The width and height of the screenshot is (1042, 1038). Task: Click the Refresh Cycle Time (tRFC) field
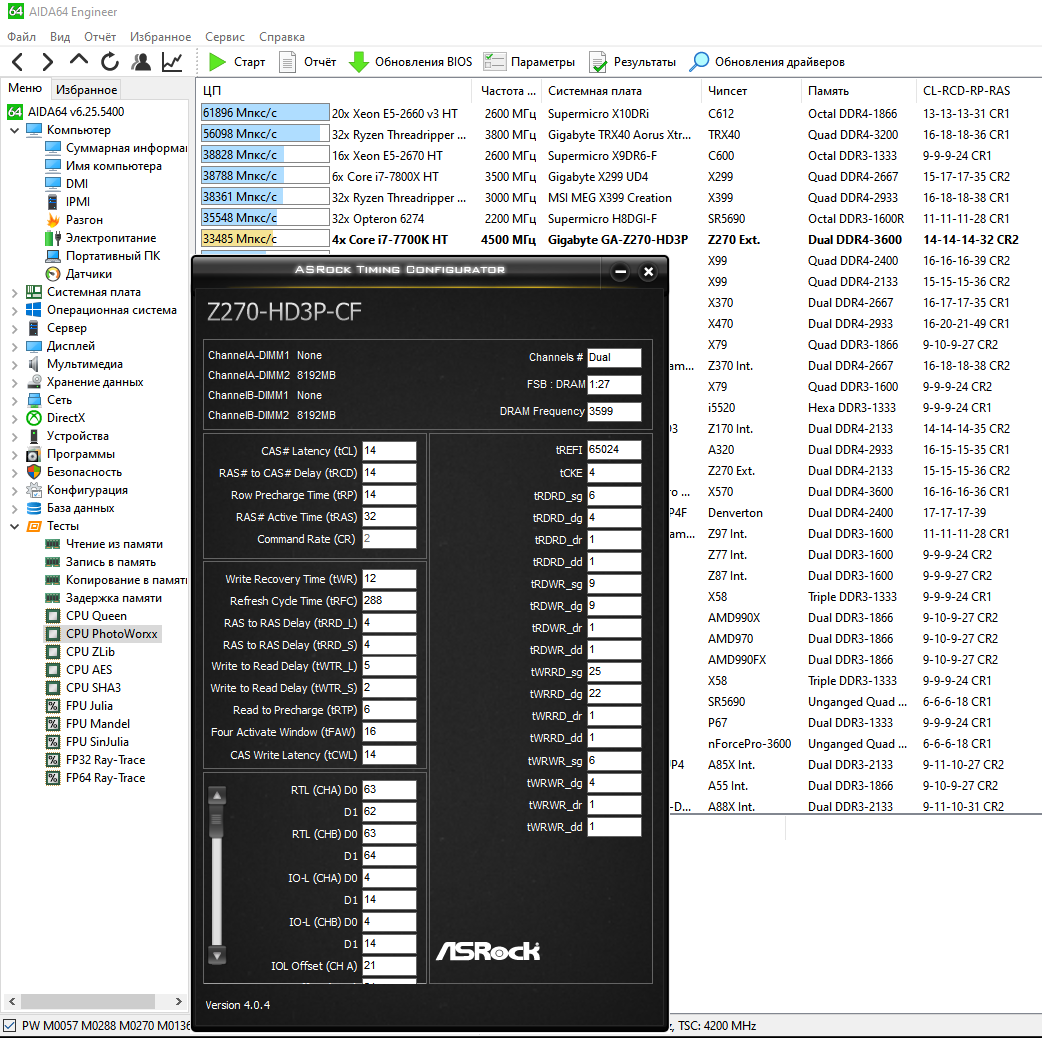[x=389, y=601]
